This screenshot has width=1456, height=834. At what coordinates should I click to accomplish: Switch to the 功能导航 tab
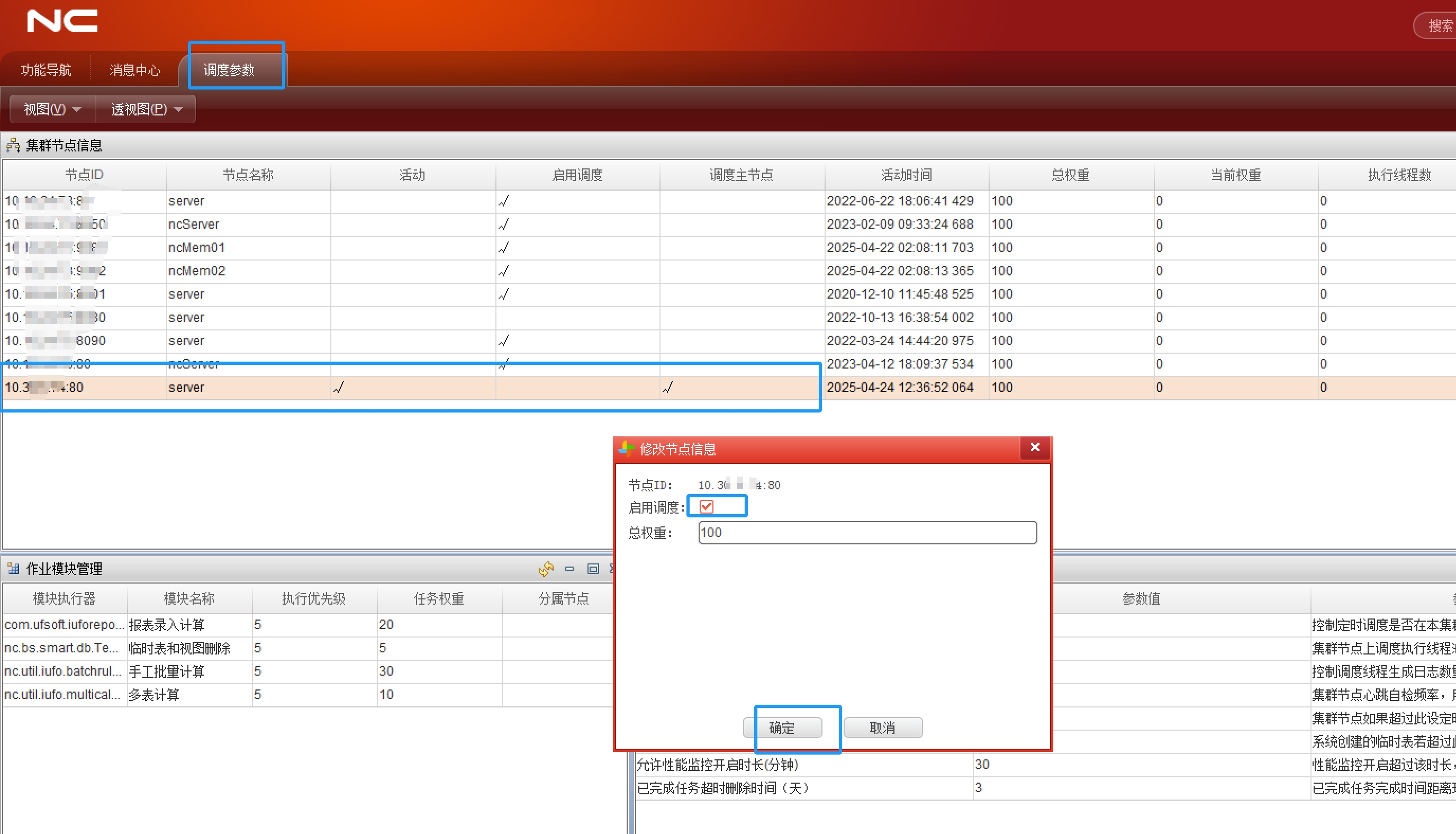pos(46,70)
